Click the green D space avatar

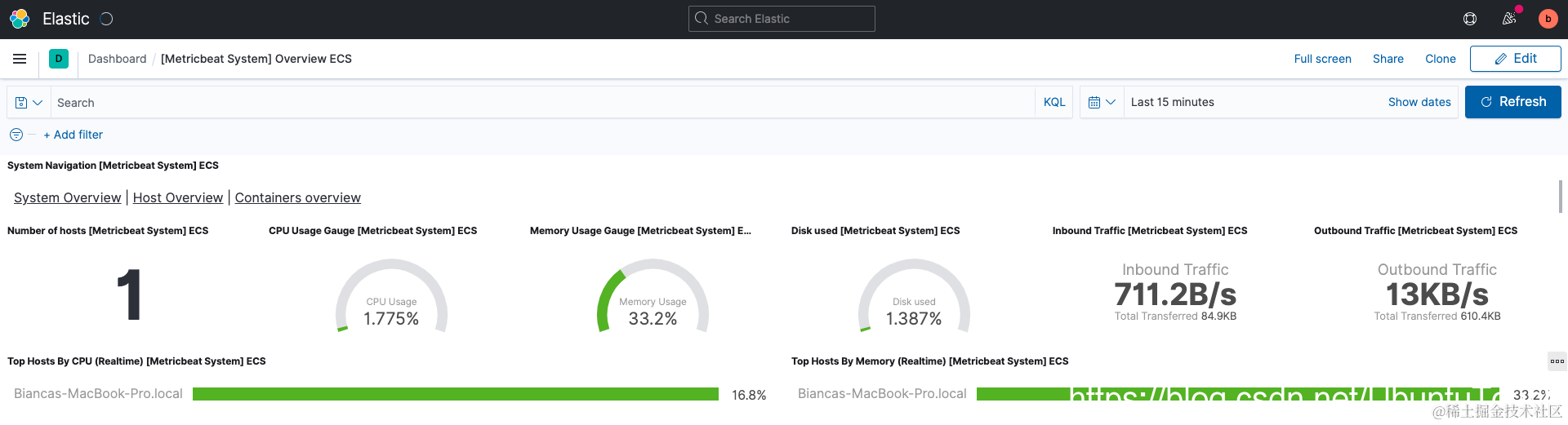pyautogui.click(x=59, y=59)
